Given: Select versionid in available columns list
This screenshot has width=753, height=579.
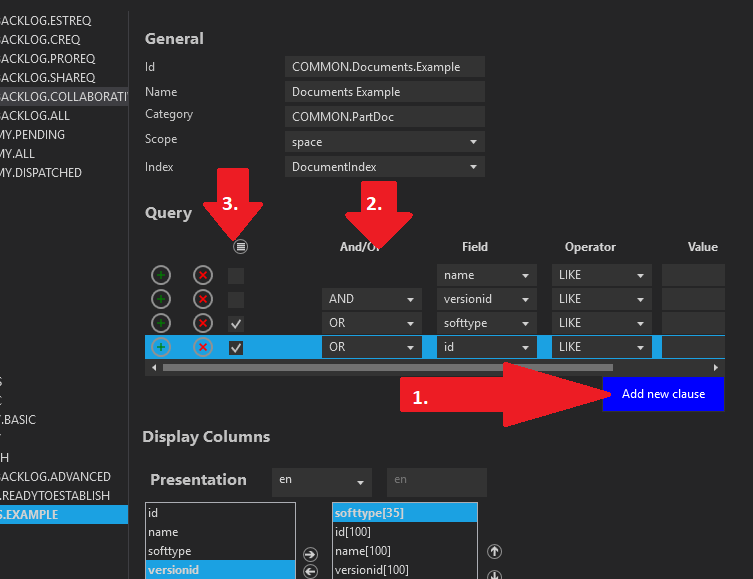Looking at the screenshot, I should tap(220, 570).
